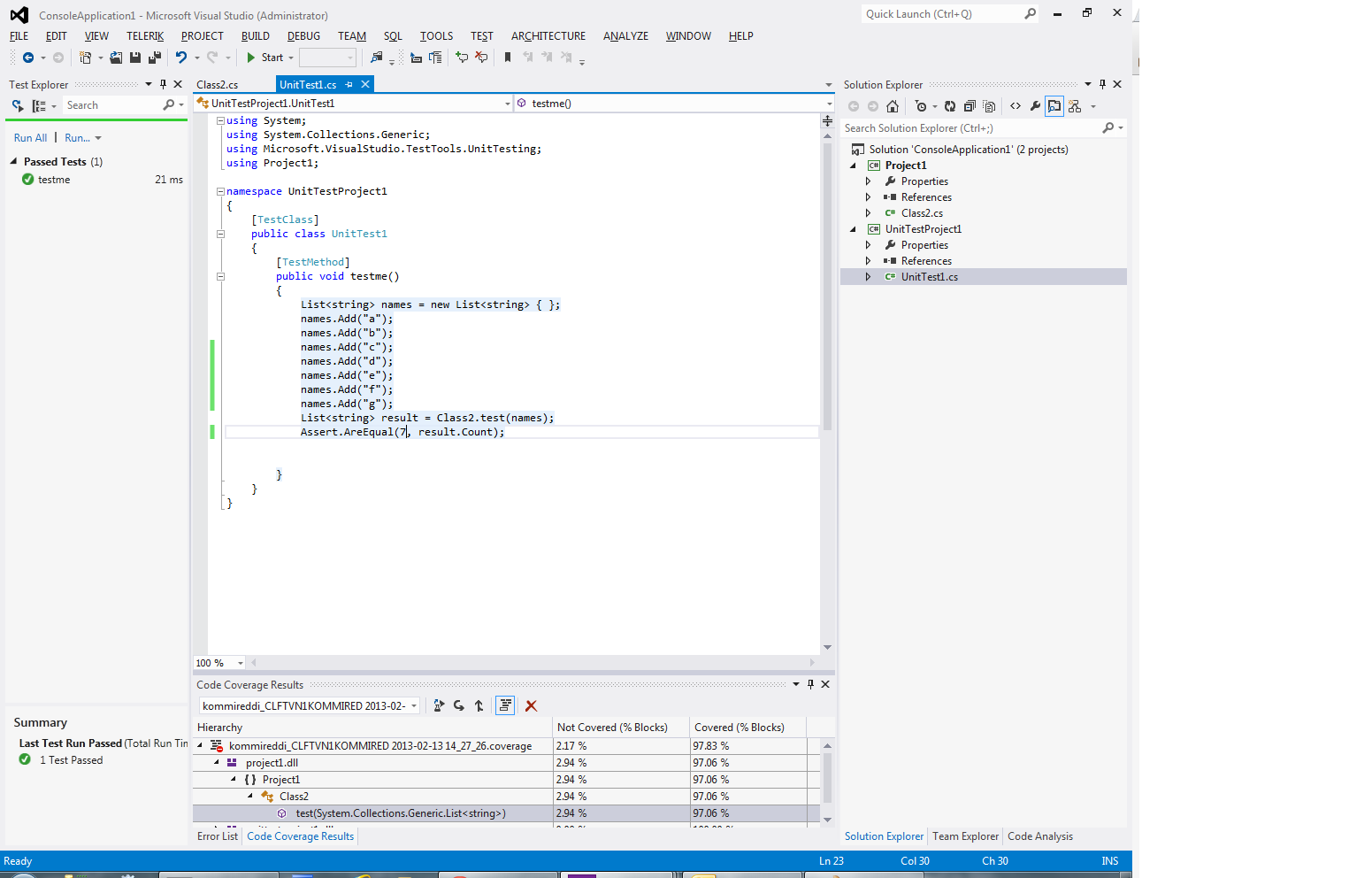This screenshot has height=878, width=1372.
Task: Click the Solution Explorer Home icon
Action: [x=893, y=106]
